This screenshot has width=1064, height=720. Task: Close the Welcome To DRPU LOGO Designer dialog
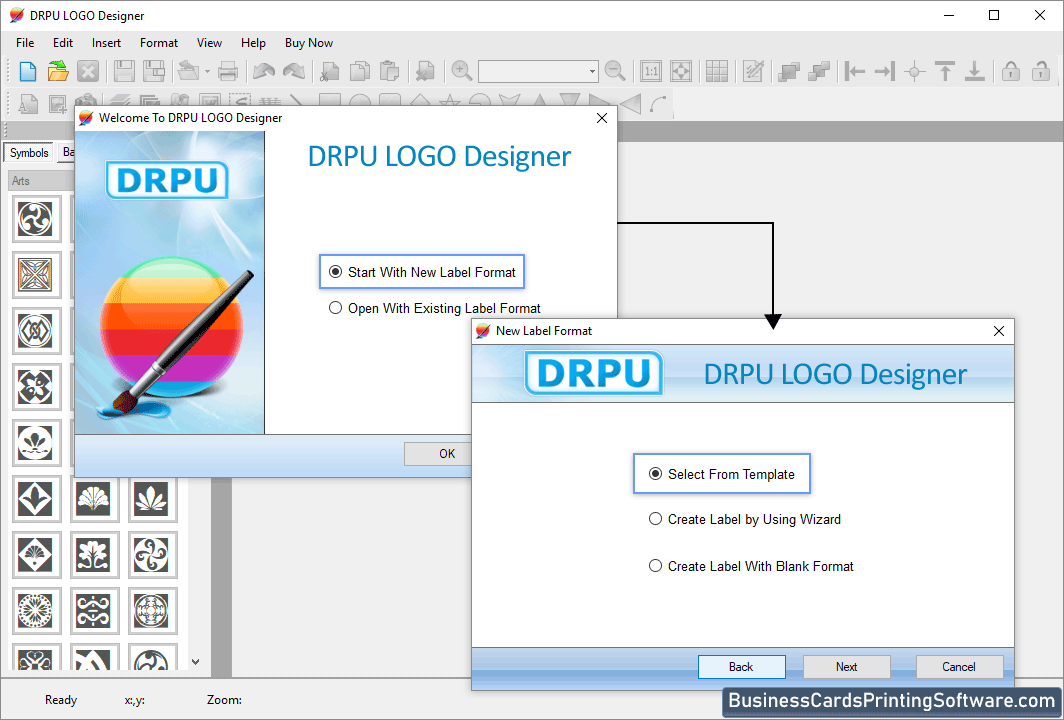point(601,118)
